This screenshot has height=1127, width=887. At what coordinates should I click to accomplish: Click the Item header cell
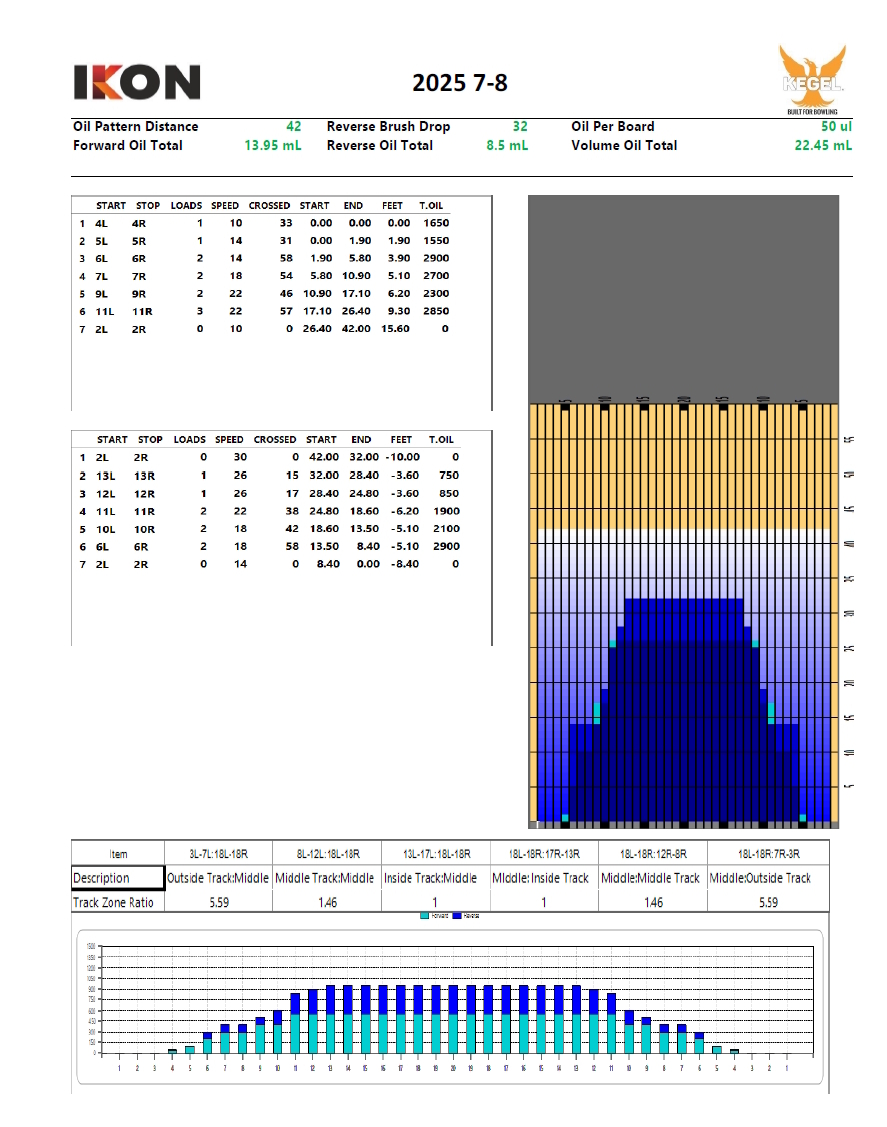click(x=118, y=854)
